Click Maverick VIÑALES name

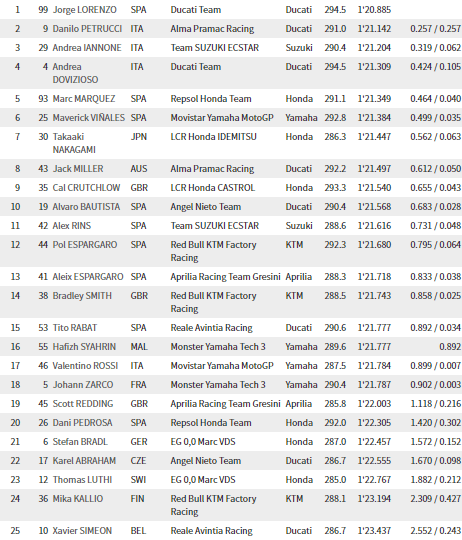tap(88, 117)
